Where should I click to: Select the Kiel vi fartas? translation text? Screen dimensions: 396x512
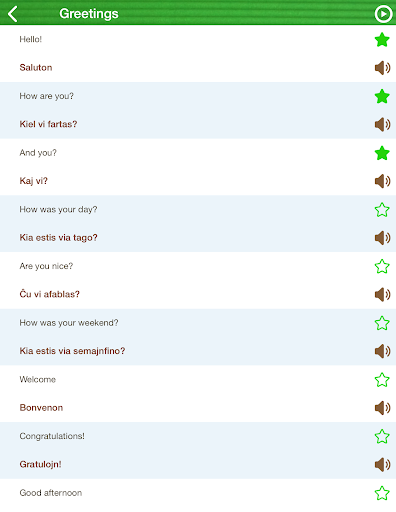(x=48, y=124)
